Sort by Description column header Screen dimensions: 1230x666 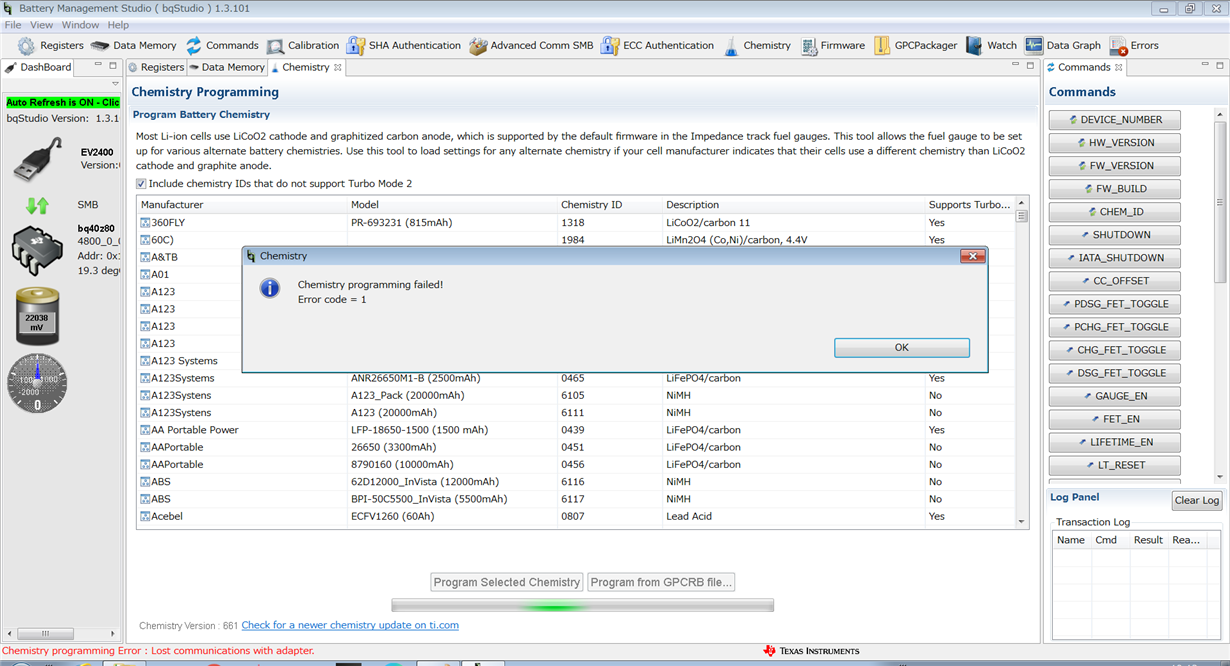793,205
